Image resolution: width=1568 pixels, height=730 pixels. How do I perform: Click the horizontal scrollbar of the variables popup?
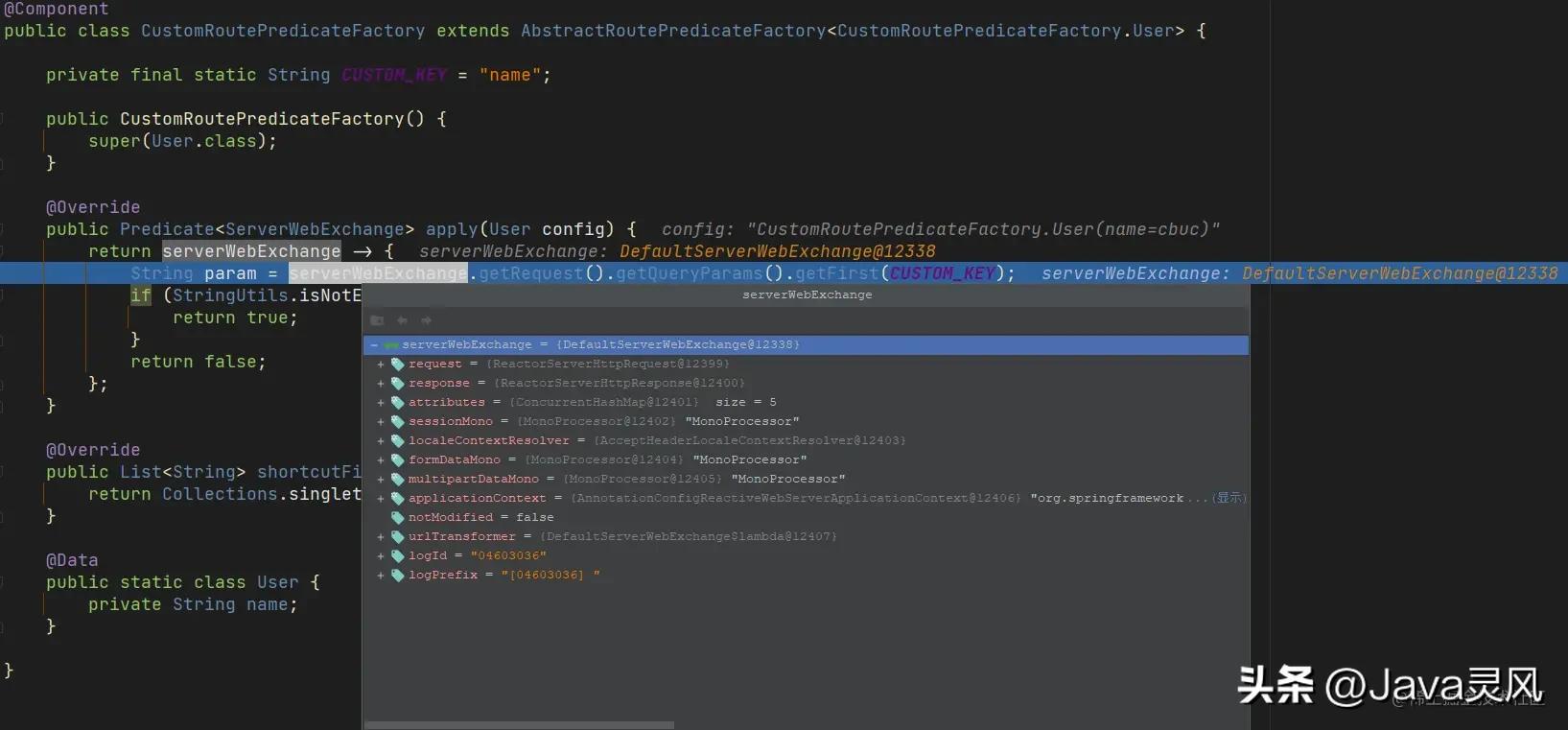[x=520, y=725]
